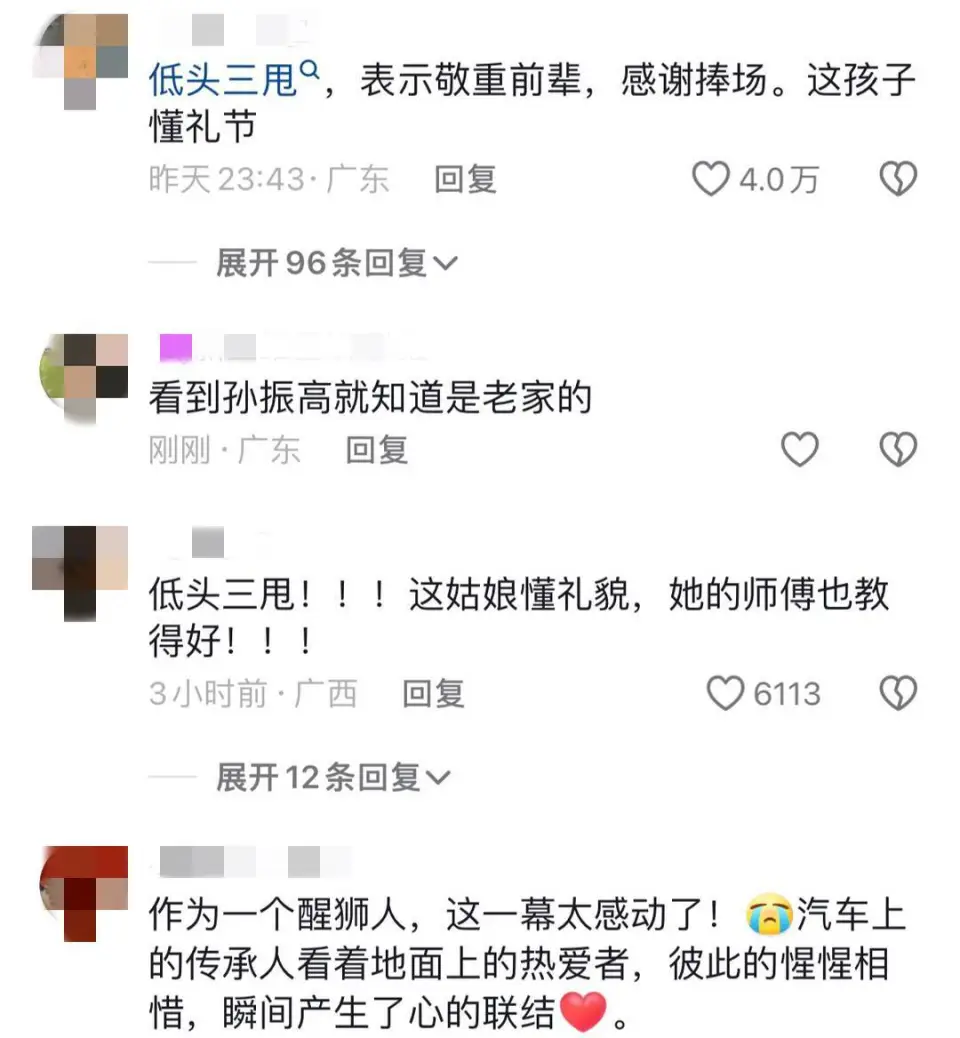Tap chevron beside 展开96条回复
This screenshot has width=960, height=1038.
(445, 264)
